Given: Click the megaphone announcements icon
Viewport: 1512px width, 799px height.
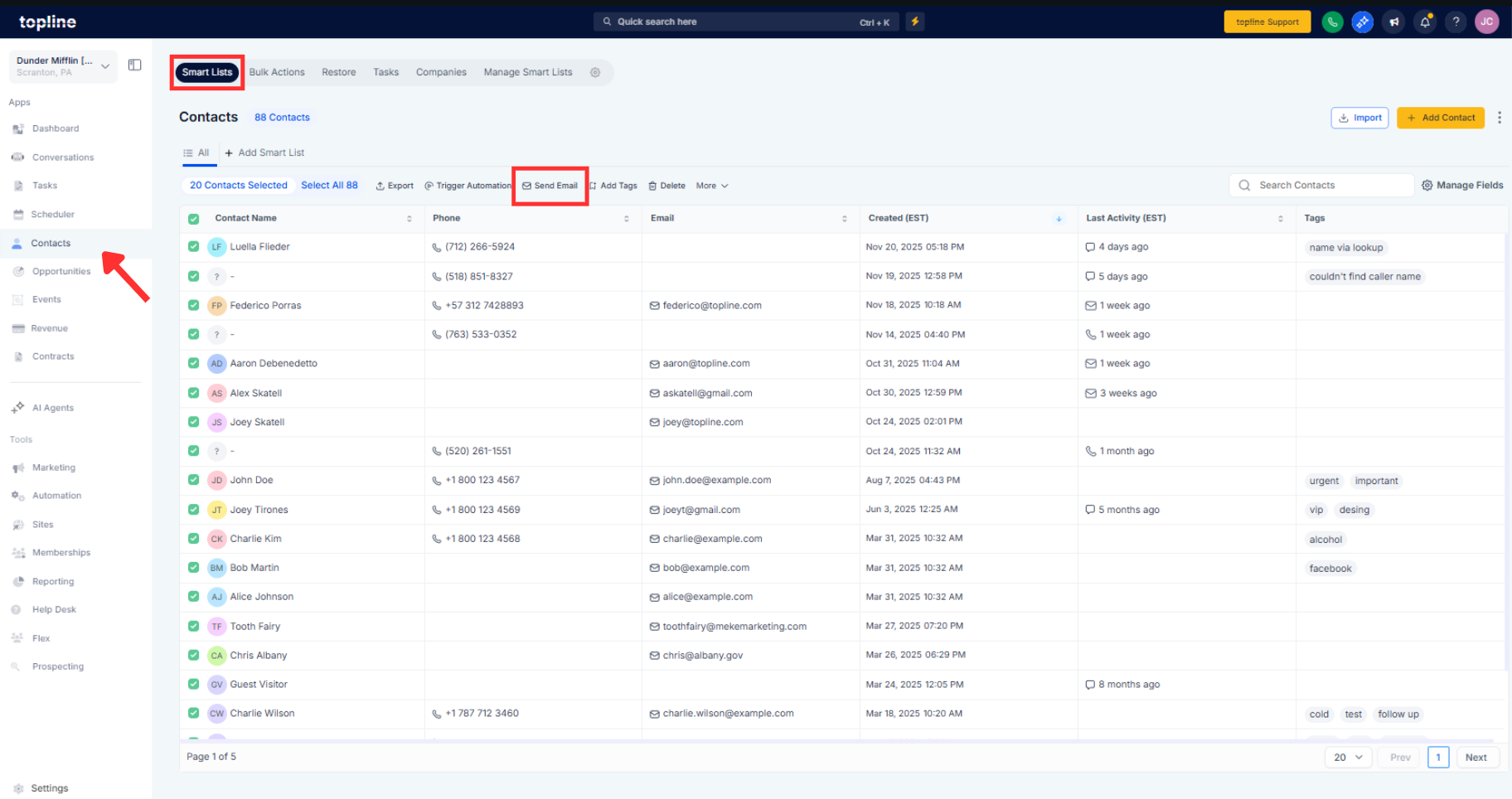Looking at the screenshot, I should [1394, 22].
